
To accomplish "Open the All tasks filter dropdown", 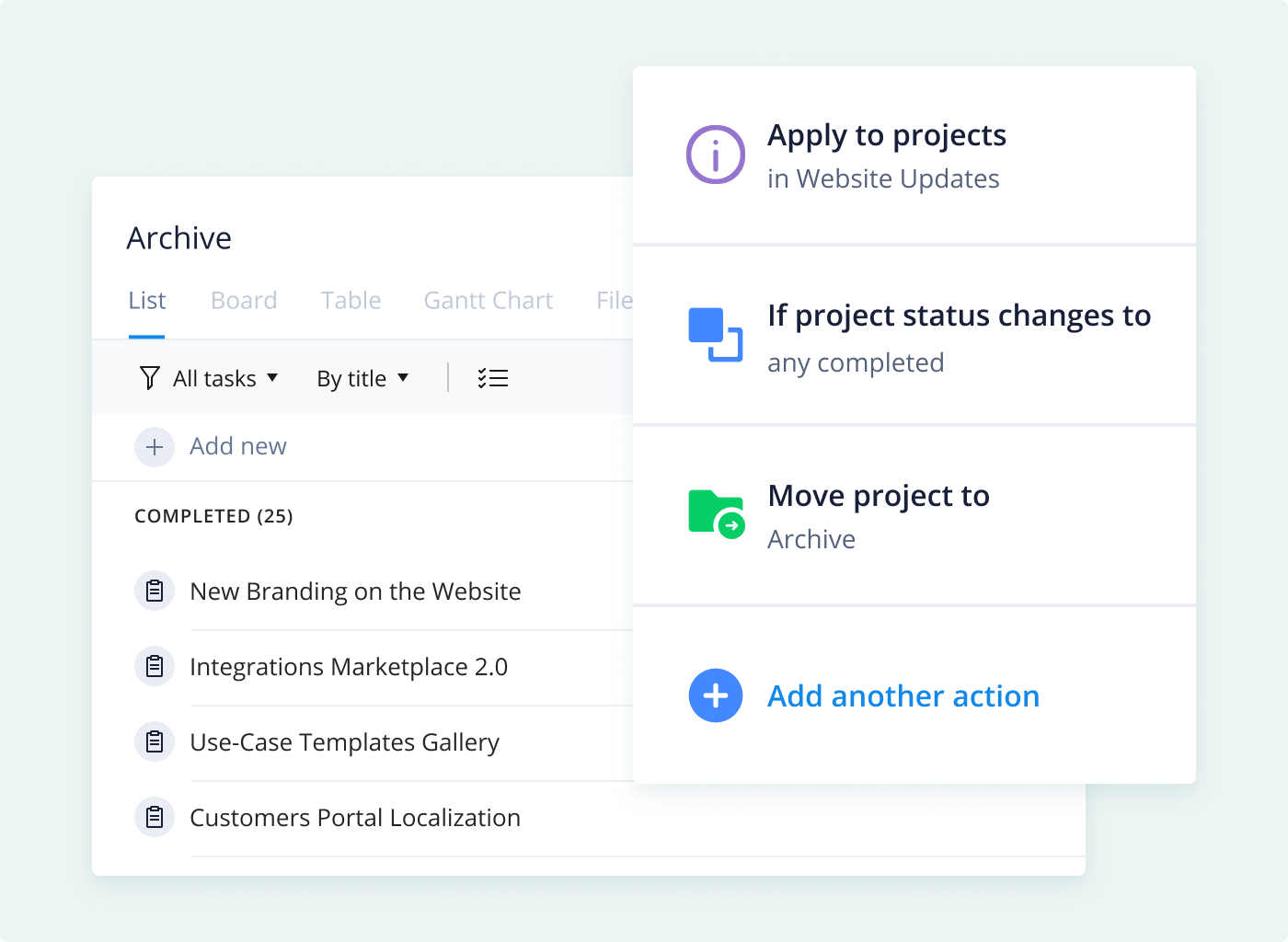I will click(225, 378).
